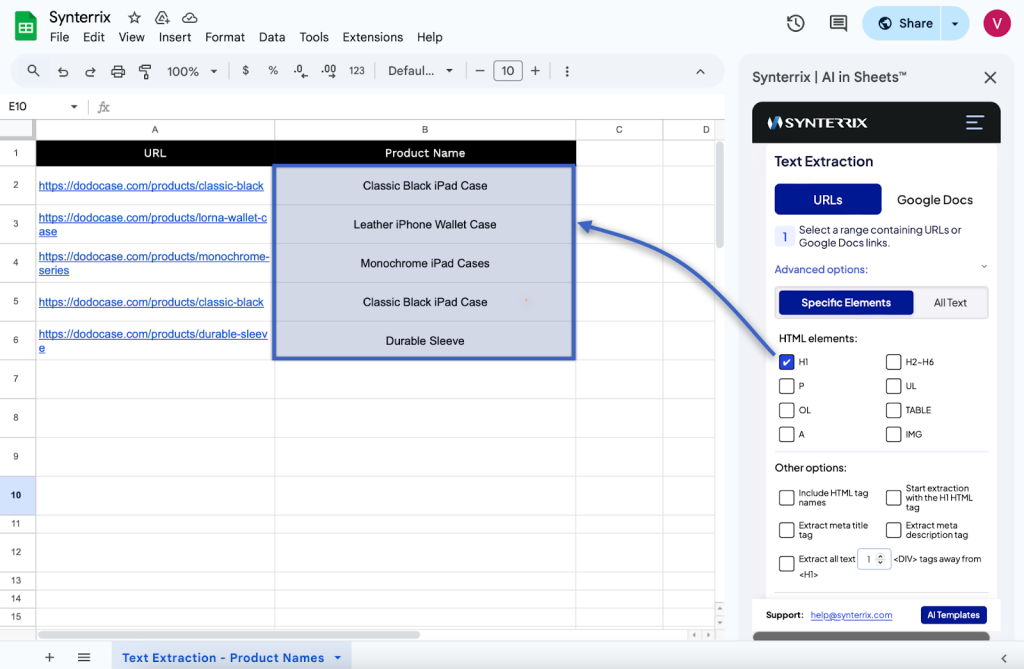Check the H2-H6 checkbox
This screenshot has width=1024, height=669.
tap(893, 362)
